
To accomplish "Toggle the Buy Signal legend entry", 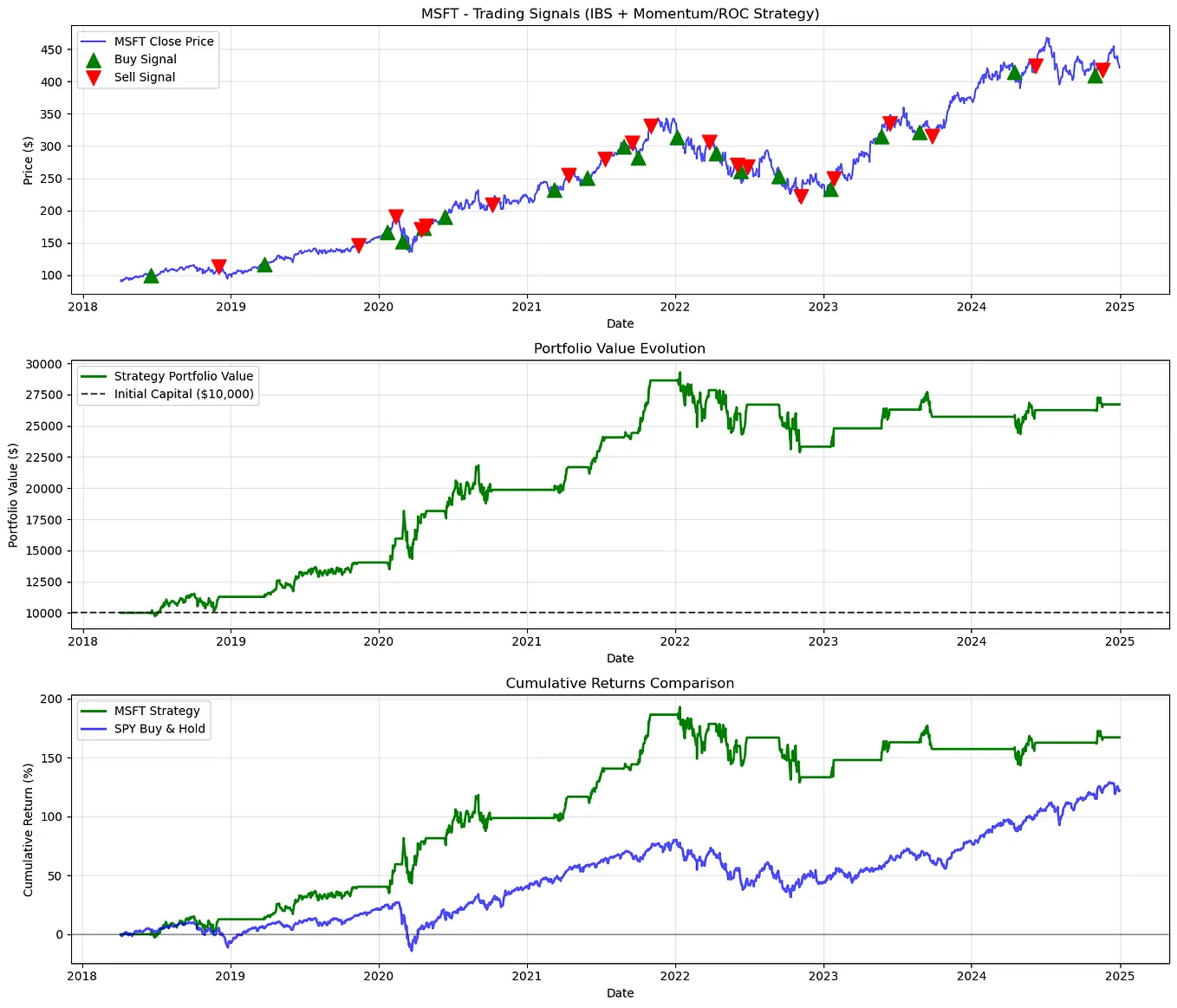I will (144, 59).
